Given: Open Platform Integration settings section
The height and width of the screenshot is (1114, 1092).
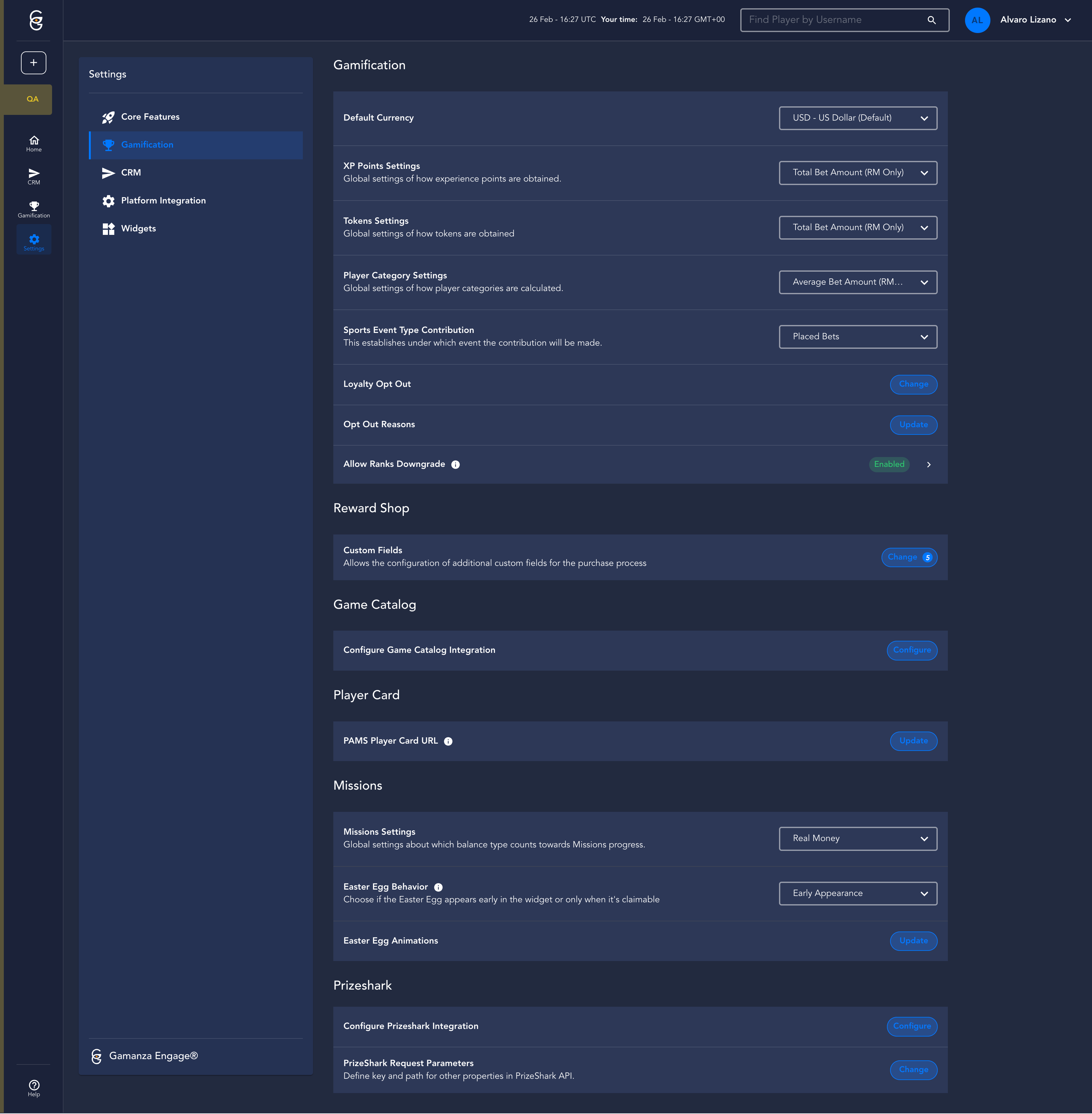Looking at the screenshot, I should tap(163, 201).
